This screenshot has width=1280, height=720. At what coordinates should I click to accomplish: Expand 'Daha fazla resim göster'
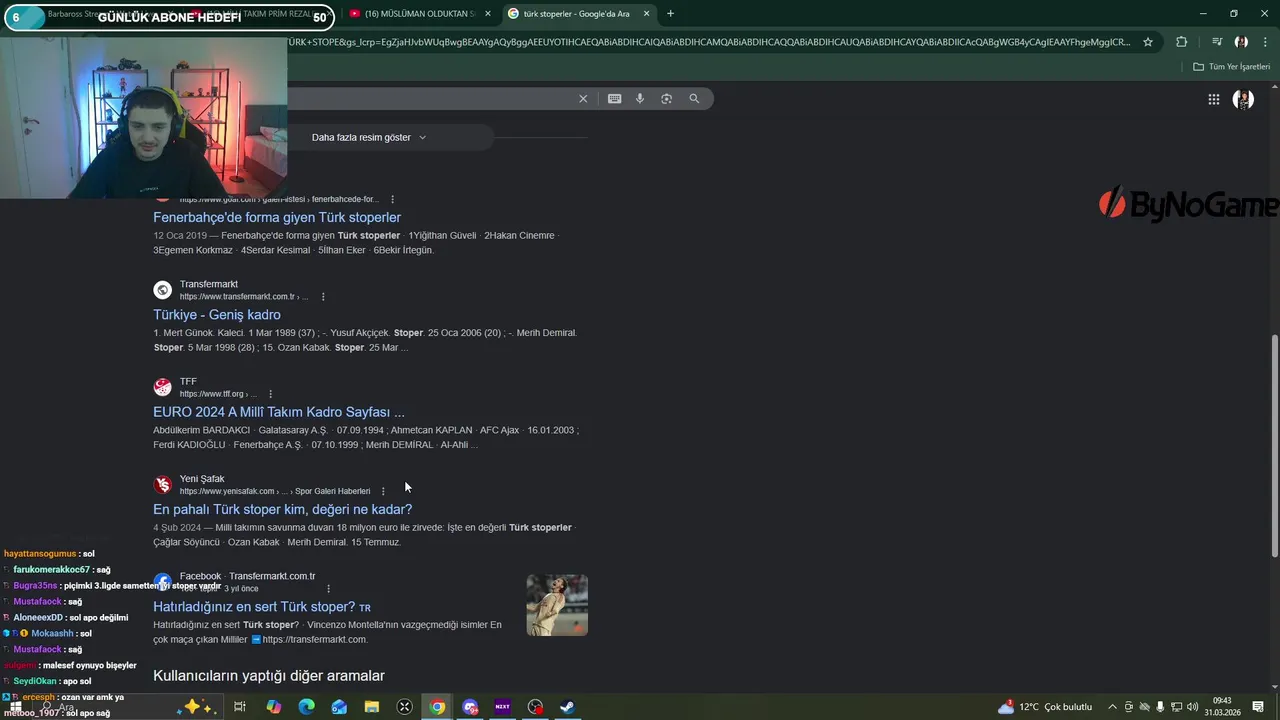point(368,137)
